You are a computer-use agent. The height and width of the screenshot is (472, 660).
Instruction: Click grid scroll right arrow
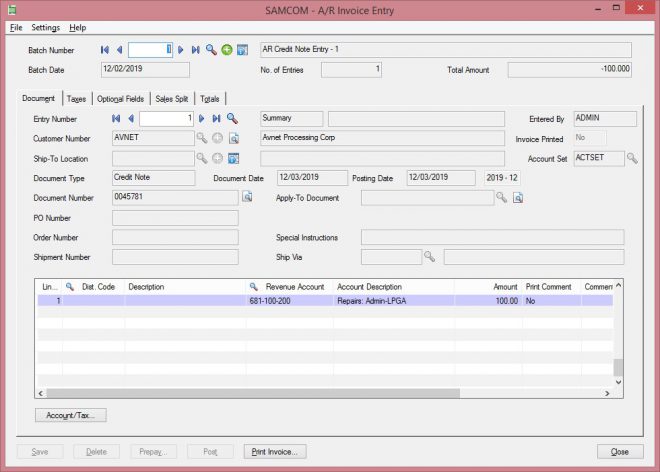click(607, 393)
